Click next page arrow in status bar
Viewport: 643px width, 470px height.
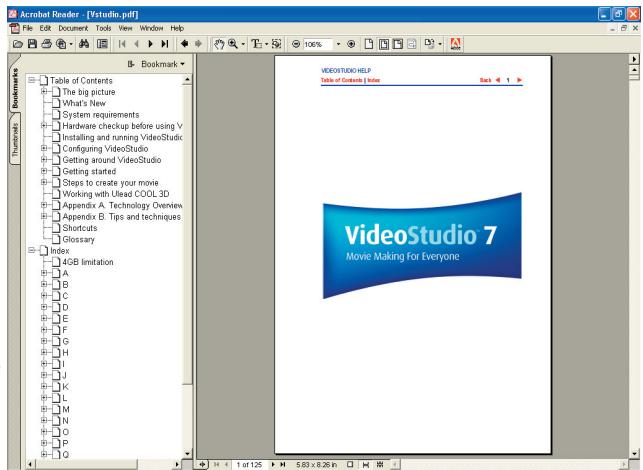(x=273, y=464)
